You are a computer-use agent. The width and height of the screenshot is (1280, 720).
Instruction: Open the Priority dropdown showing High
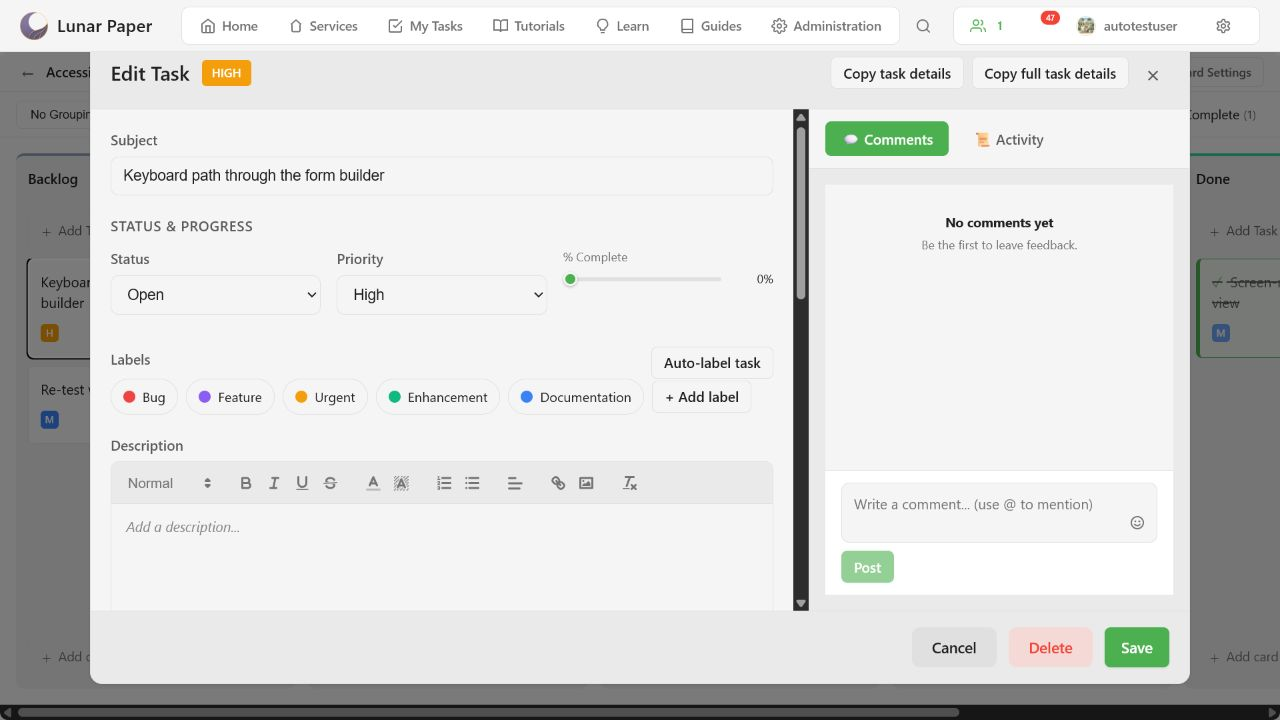tap(442, 295)
